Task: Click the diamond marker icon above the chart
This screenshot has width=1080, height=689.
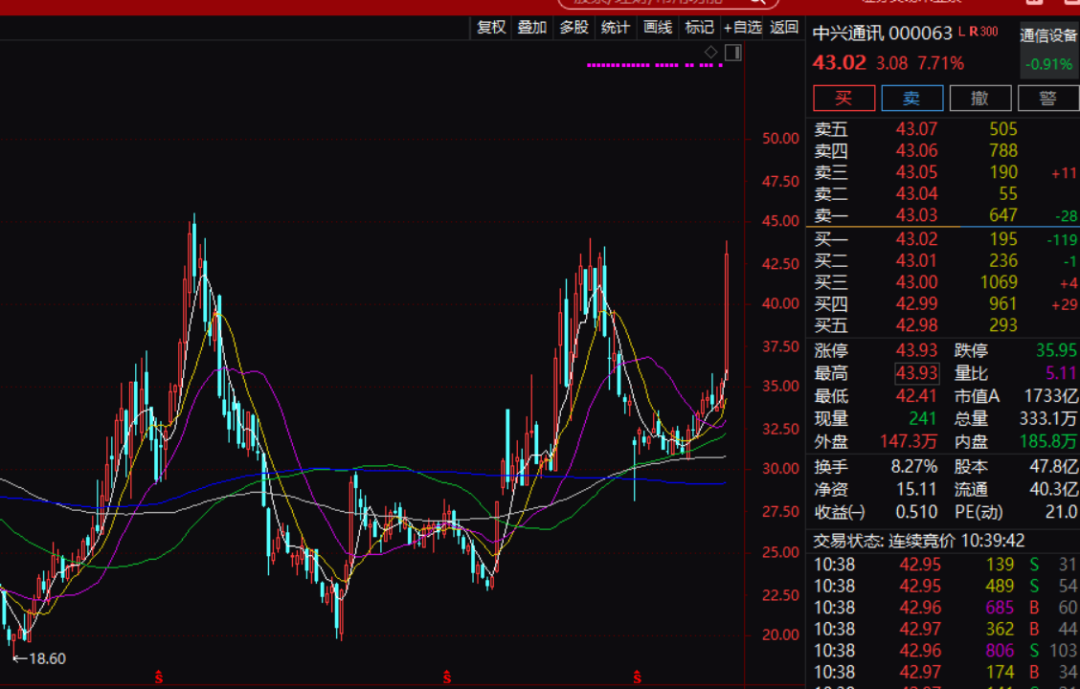Action: 711,52
